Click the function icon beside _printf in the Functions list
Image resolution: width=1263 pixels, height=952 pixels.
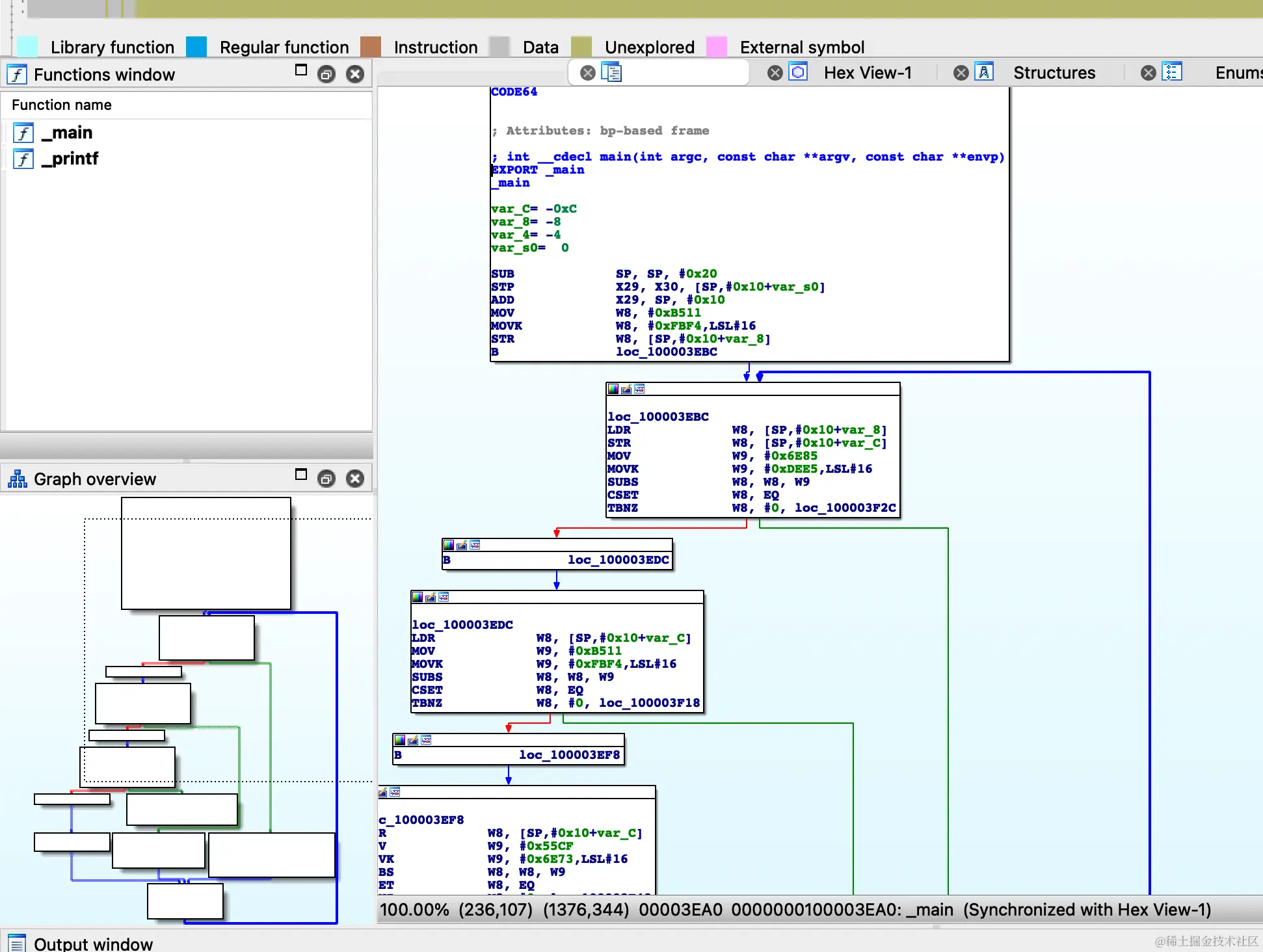pos(23,159)
